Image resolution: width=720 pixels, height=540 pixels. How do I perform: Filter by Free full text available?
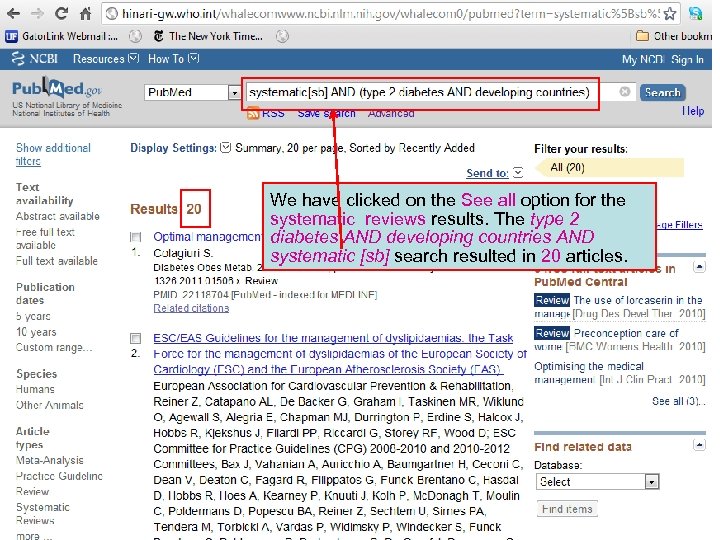click(x=45, y=239)
